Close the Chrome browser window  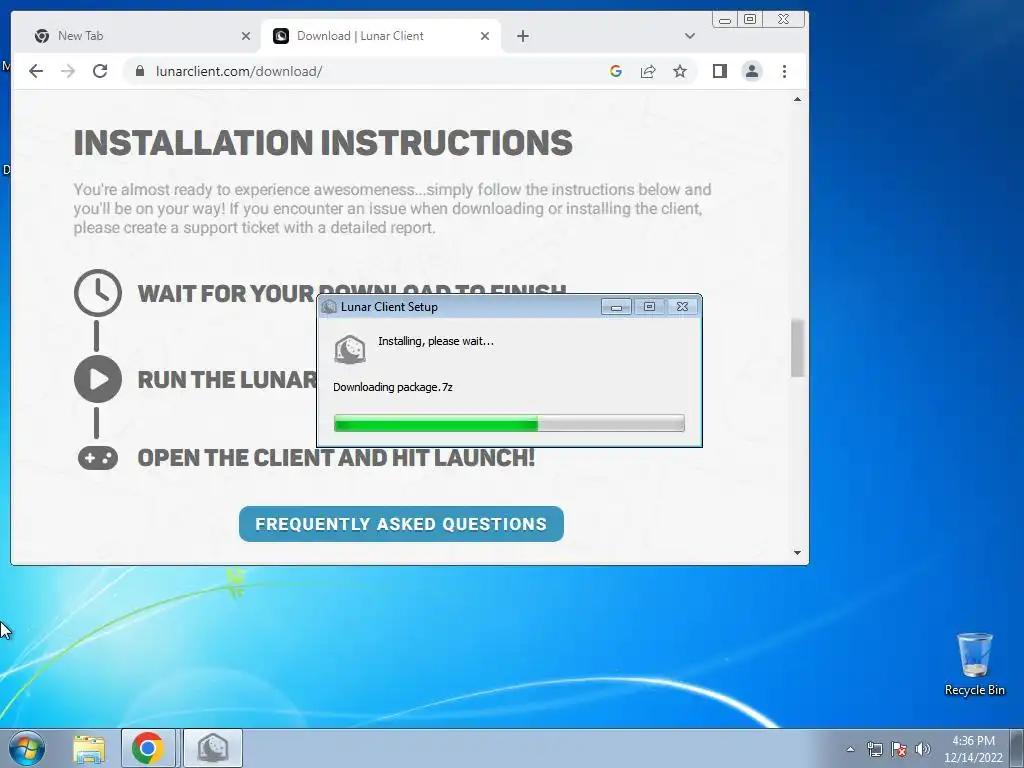(x=784, y=20)
